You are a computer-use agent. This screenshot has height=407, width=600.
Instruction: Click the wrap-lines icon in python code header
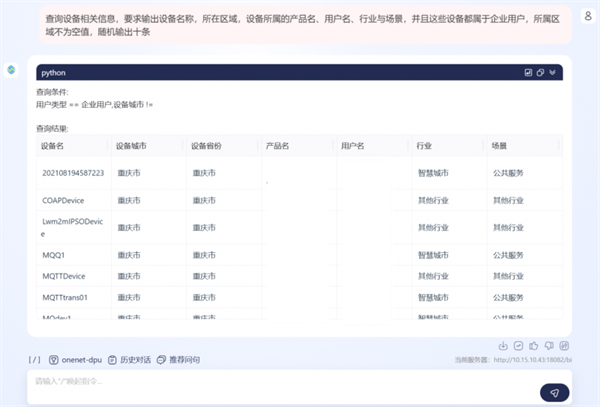coord(528,73)
